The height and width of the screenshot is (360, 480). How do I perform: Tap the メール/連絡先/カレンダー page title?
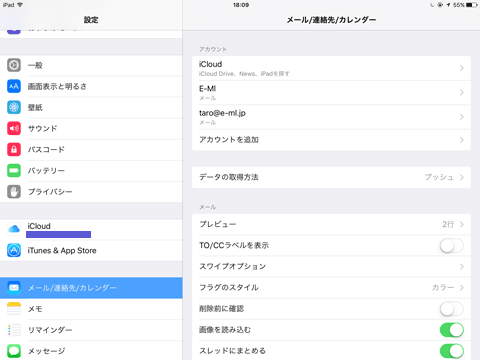331,20
